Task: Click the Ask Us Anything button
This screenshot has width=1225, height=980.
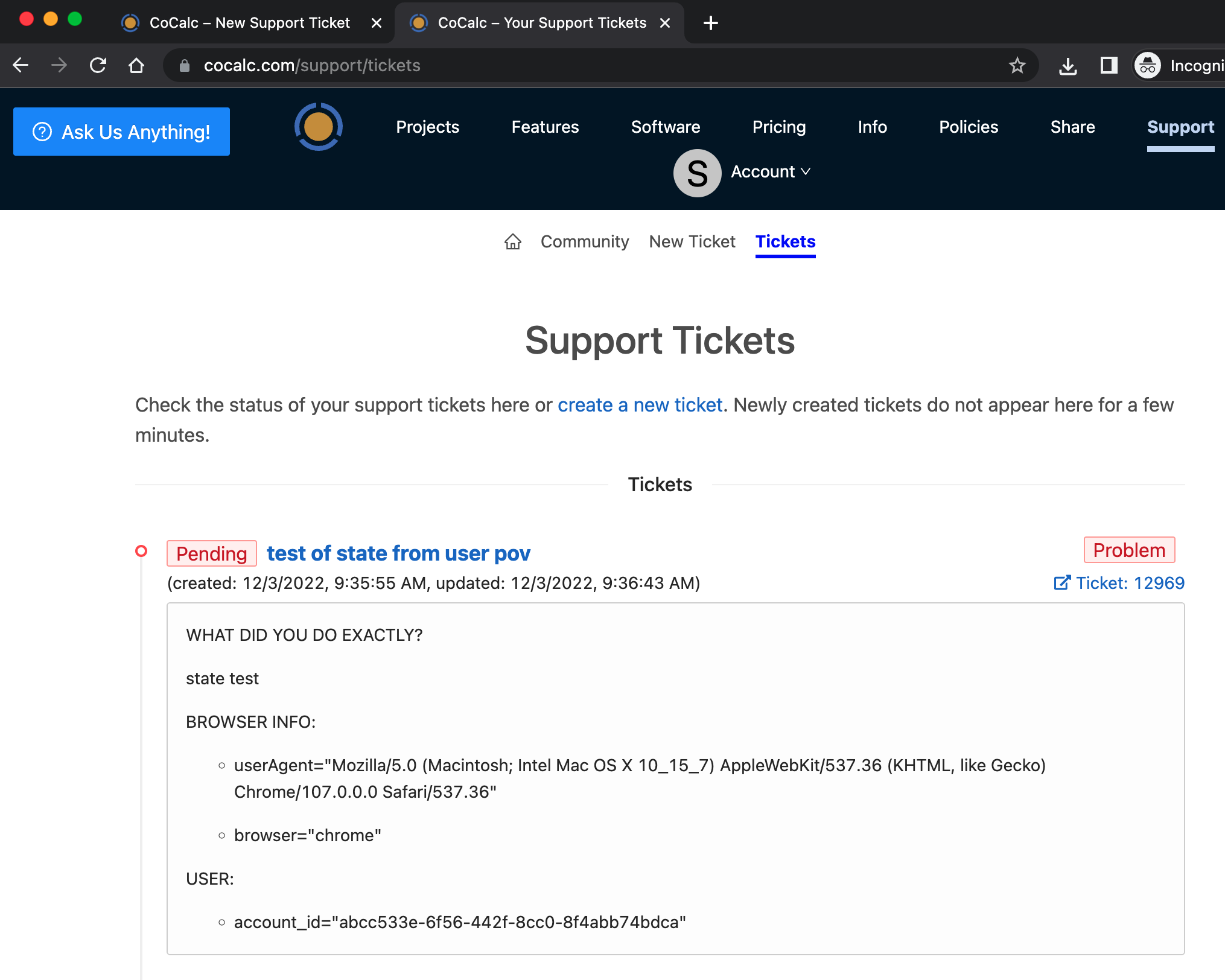Action: (x=121, y=132)
